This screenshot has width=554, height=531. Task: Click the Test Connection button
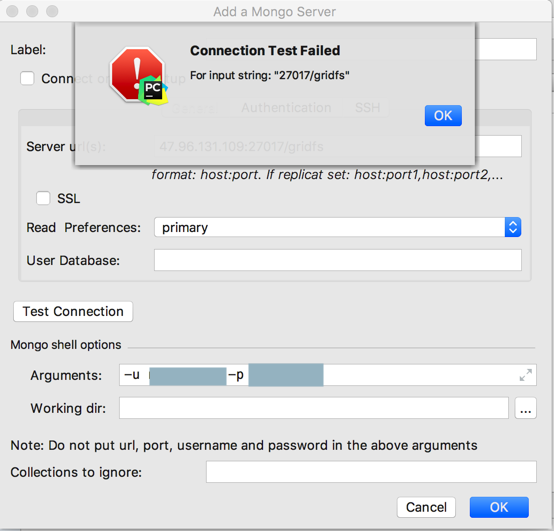[73, 312]
